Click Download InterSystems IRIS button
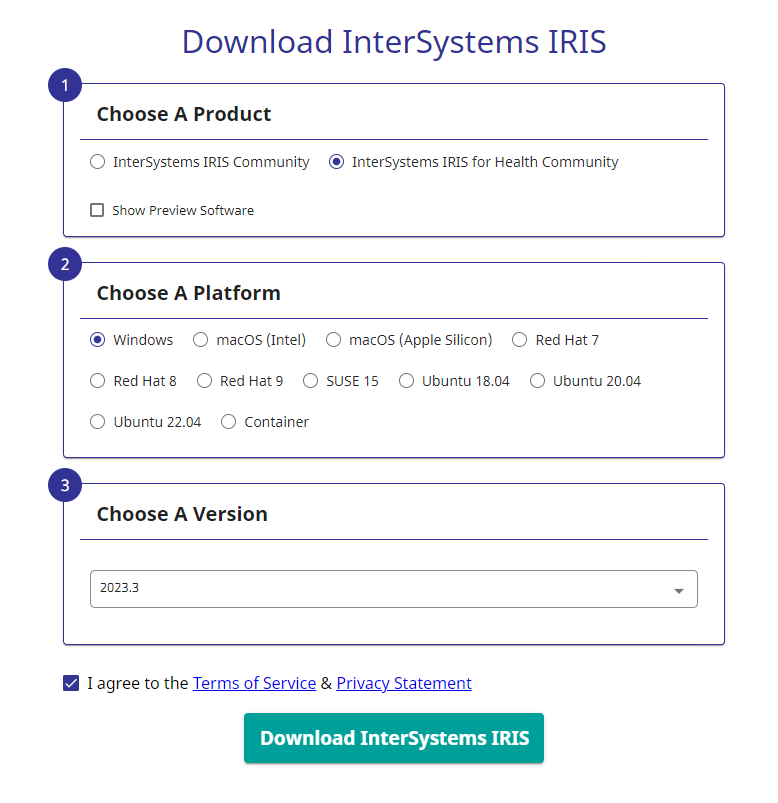 pyautogui.click(x=393, y=738)
